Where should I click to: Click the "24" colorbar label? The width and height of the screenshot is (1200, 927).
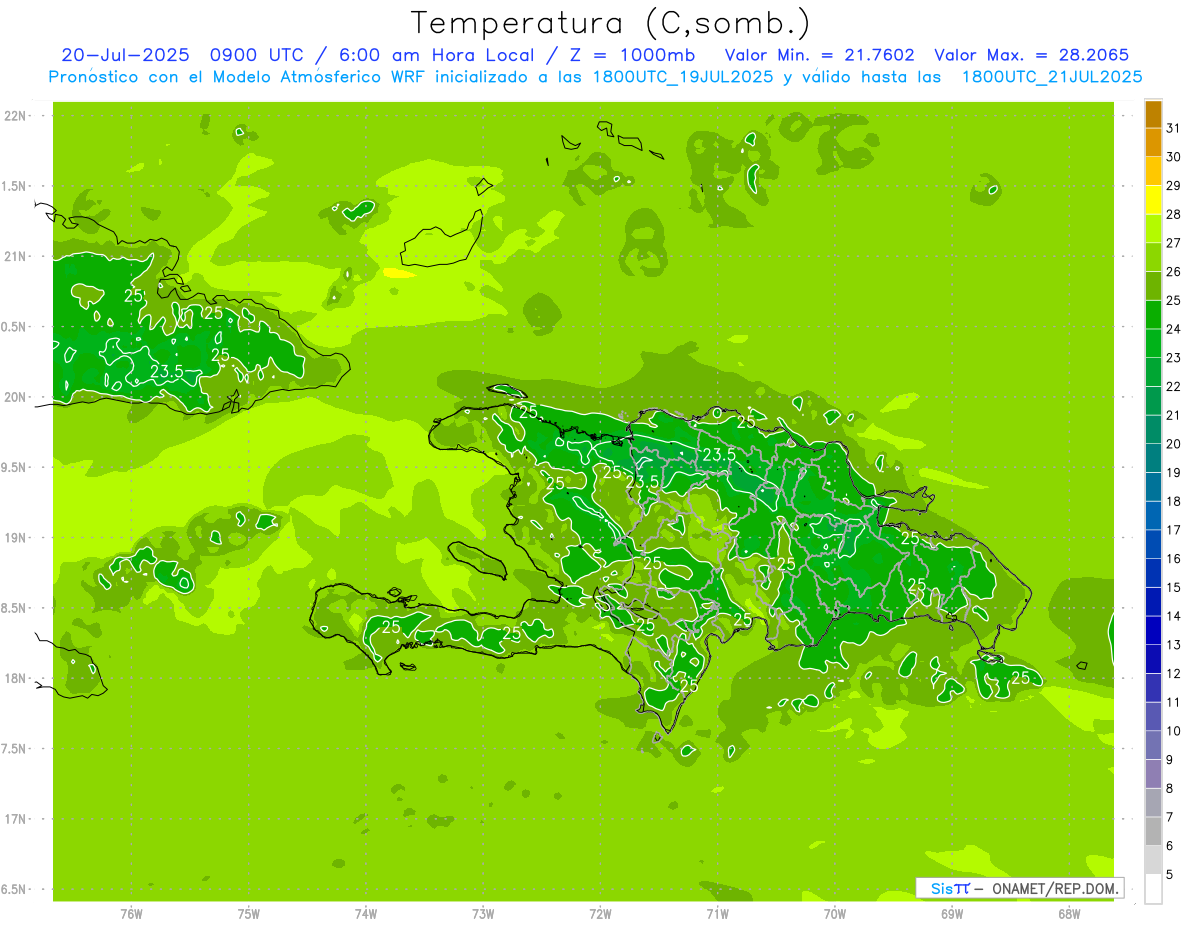tap(1173, 329)
